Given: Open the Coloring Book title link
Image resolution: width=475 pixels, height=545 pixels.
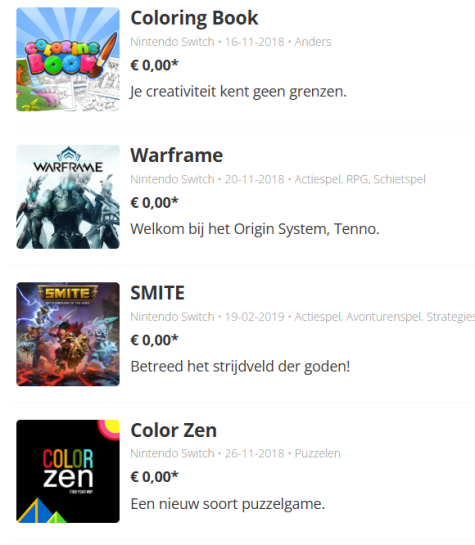Looking at the screenshot, I should tap(194, 18).
